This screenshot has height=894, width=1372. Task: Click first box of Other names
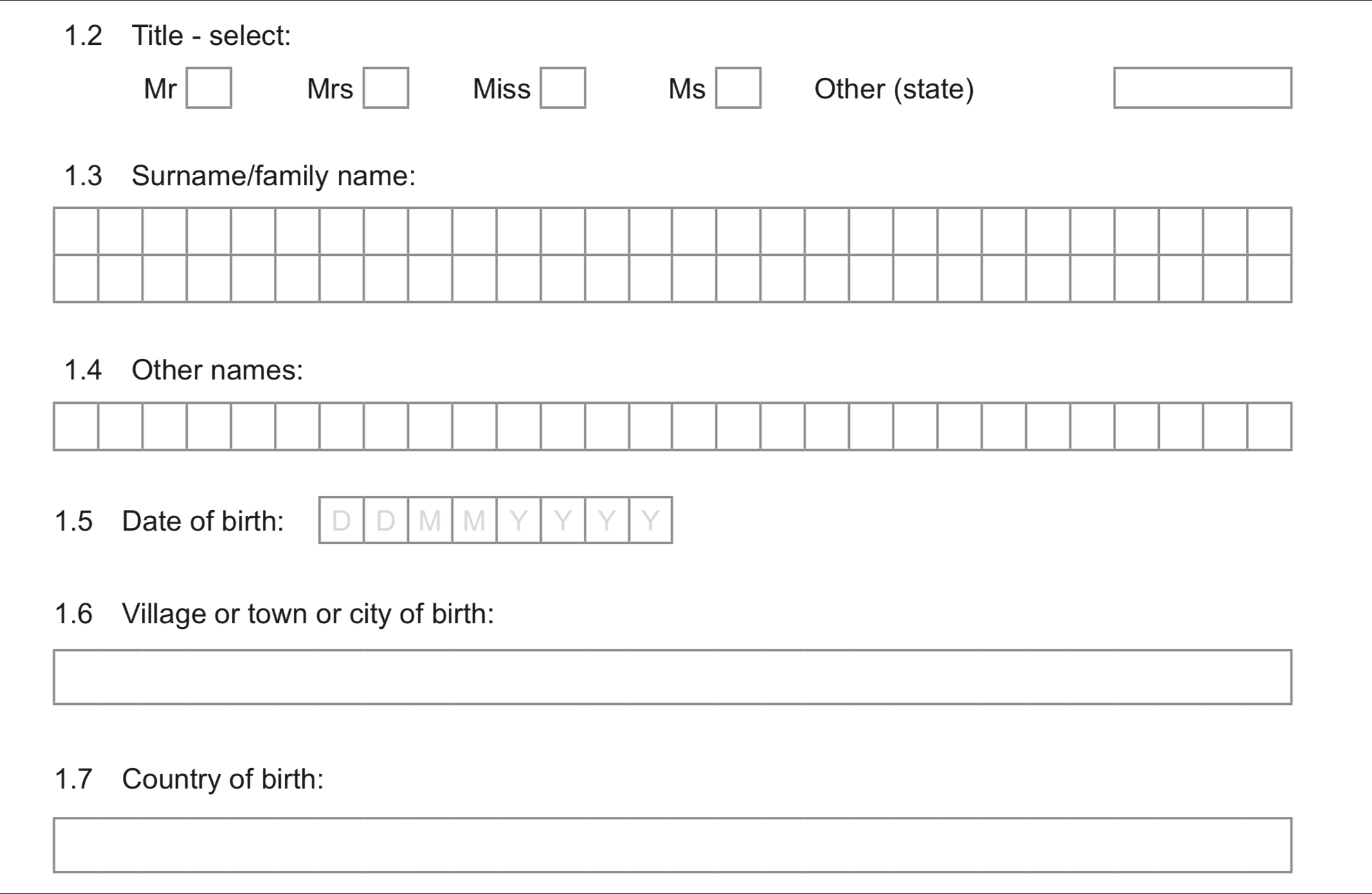pyautogui.click(x=77, y=426)
